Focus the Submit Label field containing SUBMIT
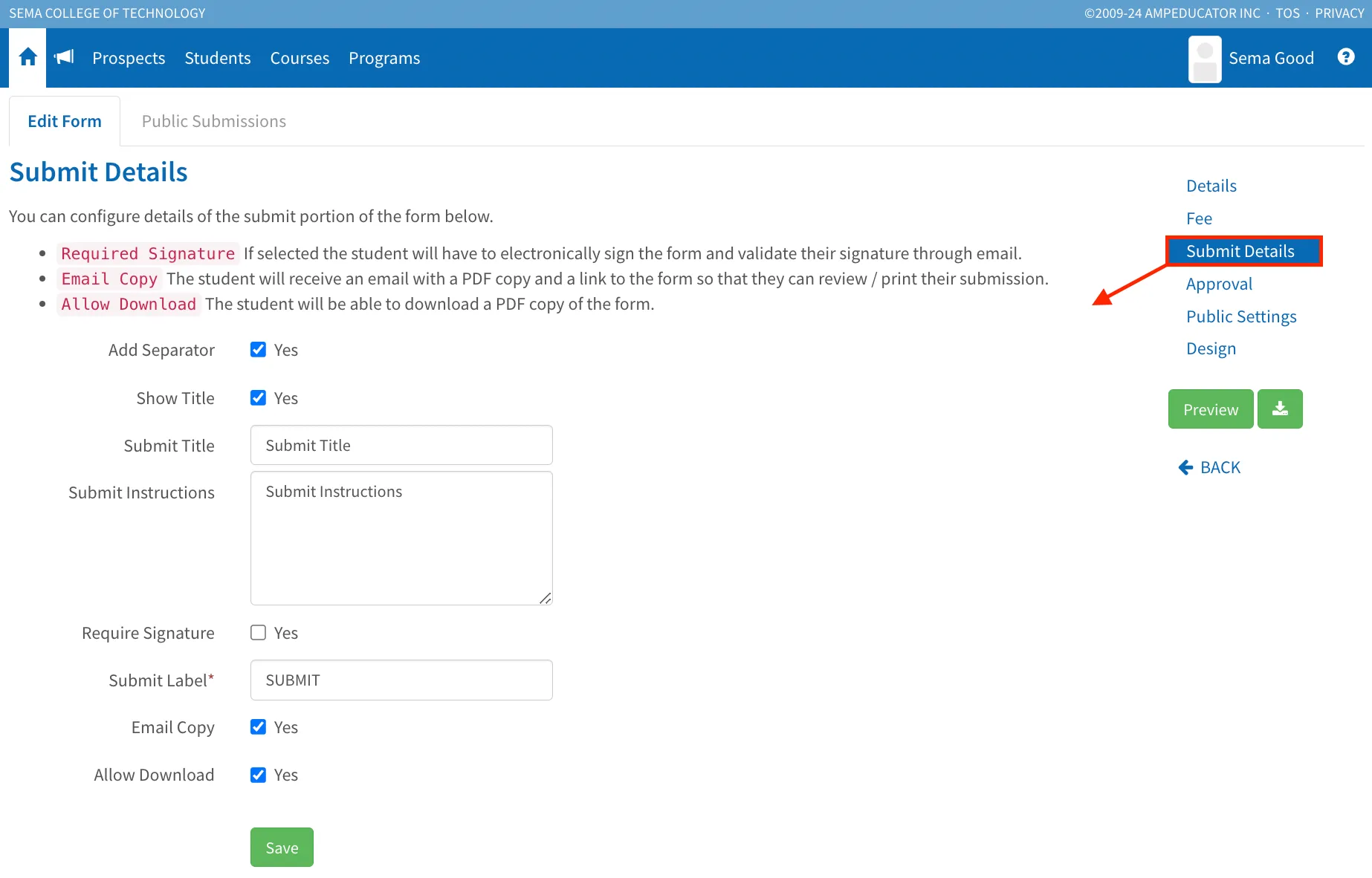This screenshot has width=1372, height=878. (x=401, y=680)
